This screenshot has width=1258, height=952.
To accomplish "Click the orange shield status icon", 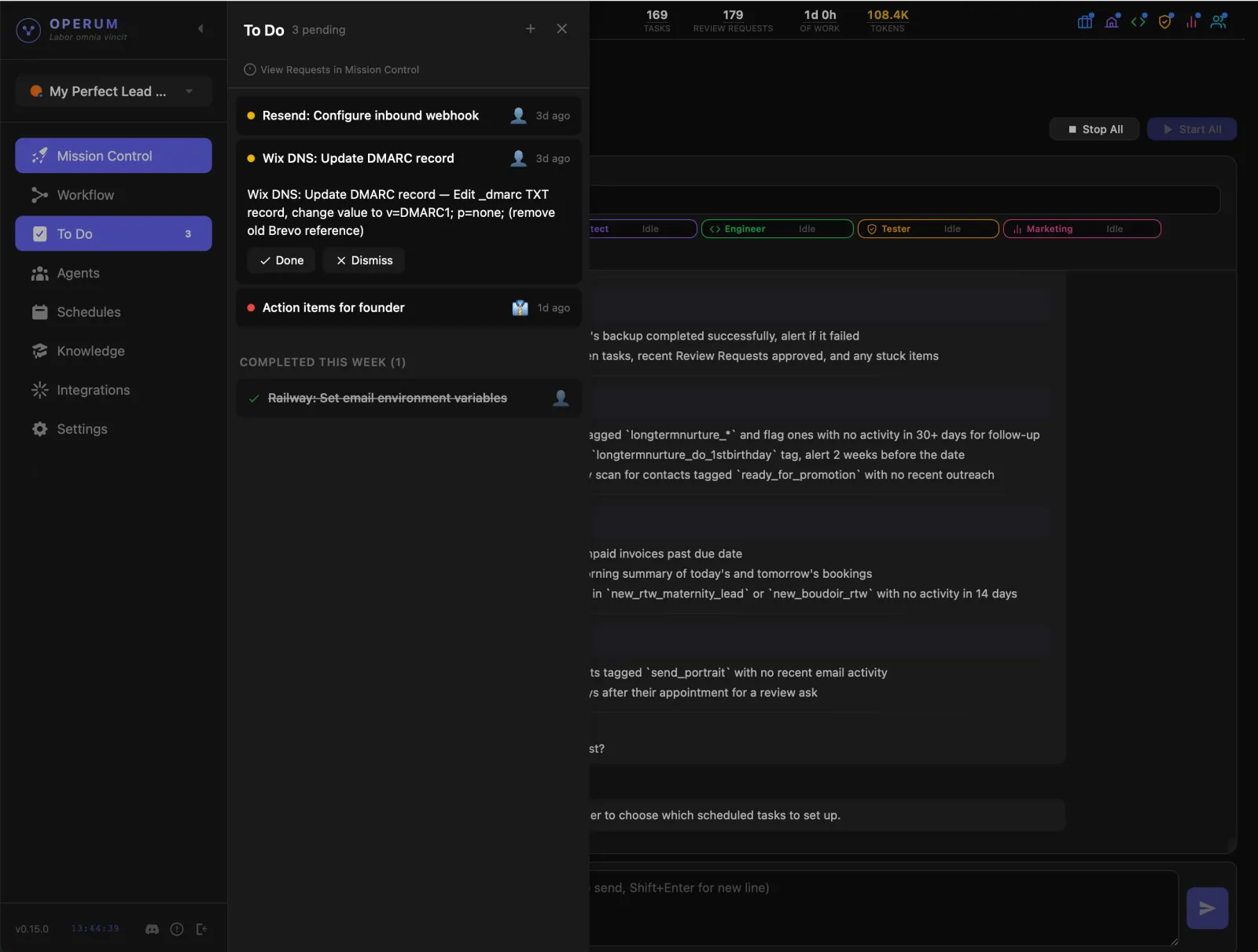I will tap(1164, 21).
